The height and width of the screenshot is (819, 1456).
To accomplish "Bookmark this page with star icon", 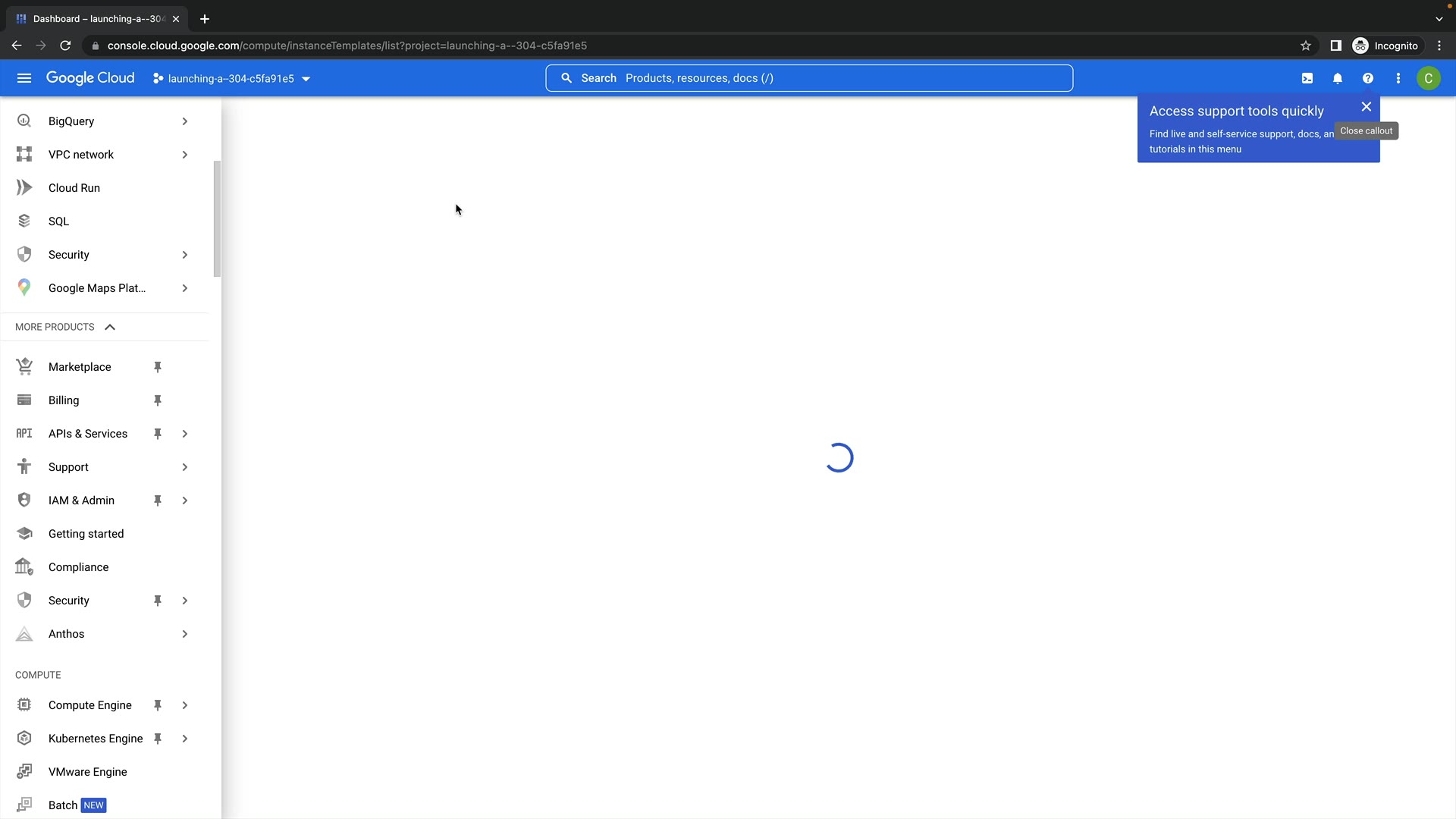I will (1306, 45).
